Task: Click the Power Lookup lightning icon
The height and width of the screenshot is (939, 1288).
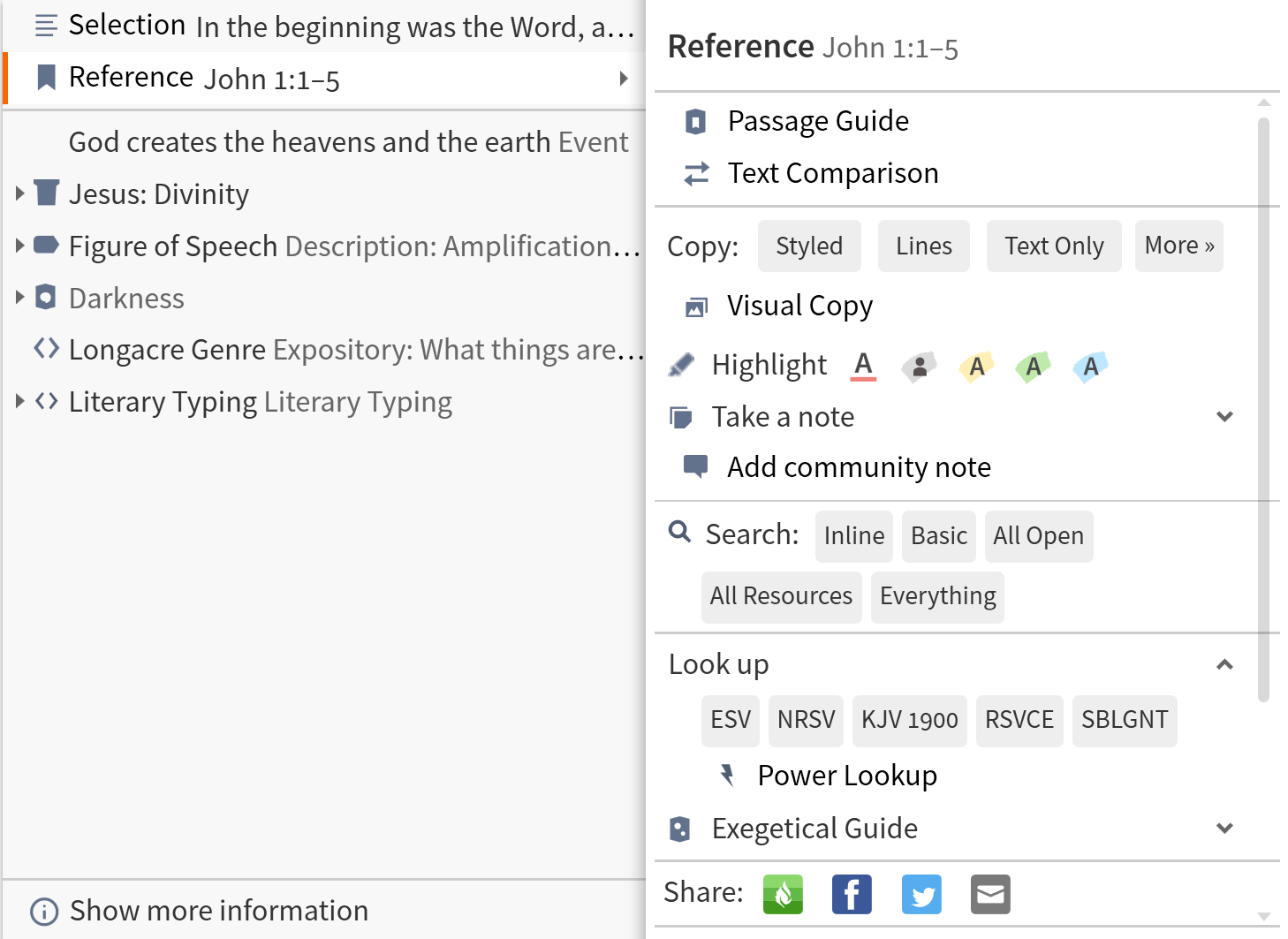Action: [727, 775]
